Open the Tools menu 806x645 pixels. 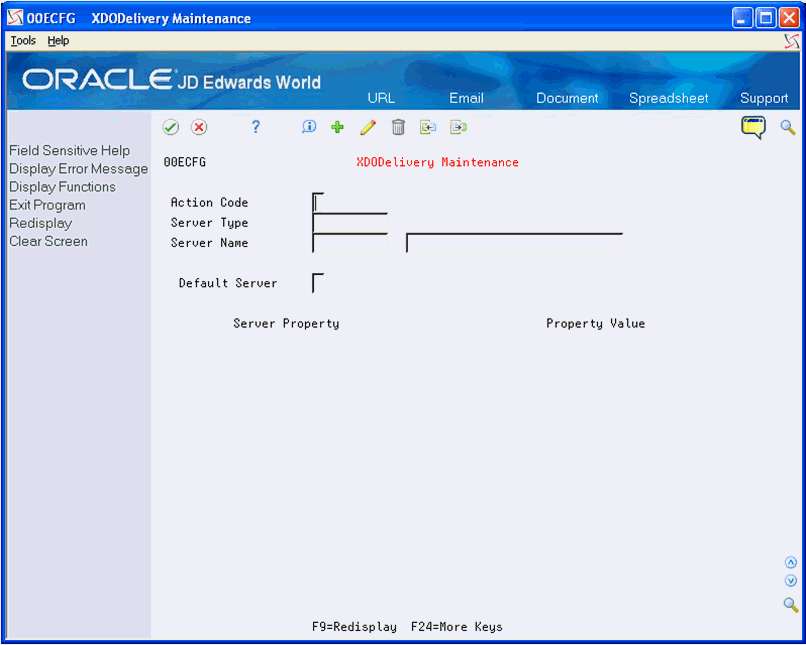coord(23,41)
